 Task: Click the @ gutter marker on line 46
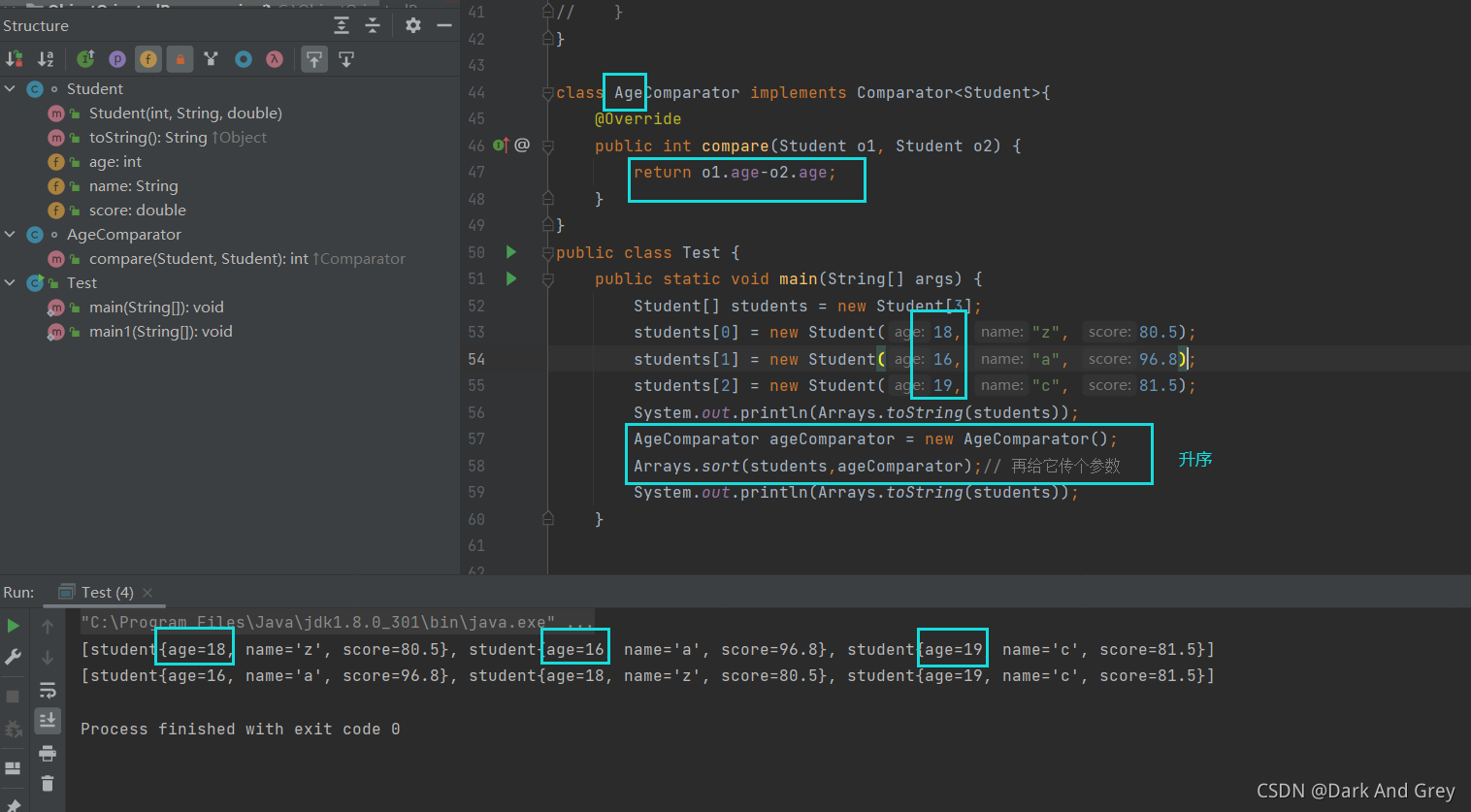point(522,146)
